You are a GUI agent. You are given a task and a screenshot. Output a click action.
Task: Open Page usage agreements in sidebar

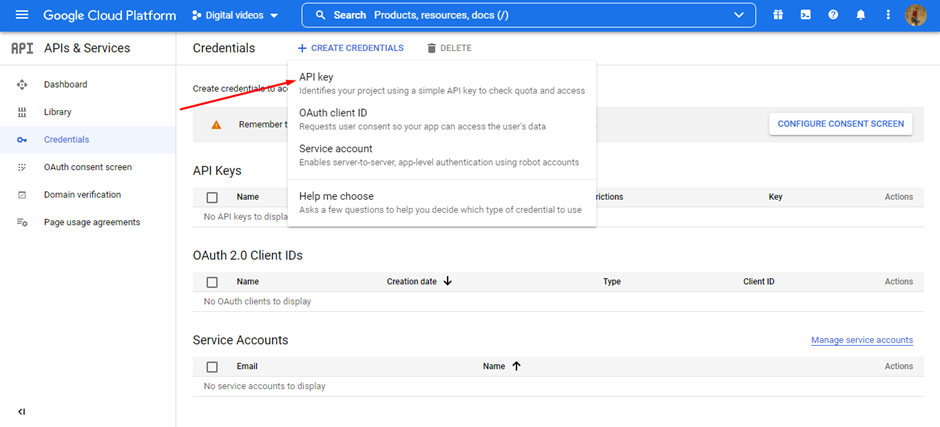92,222
